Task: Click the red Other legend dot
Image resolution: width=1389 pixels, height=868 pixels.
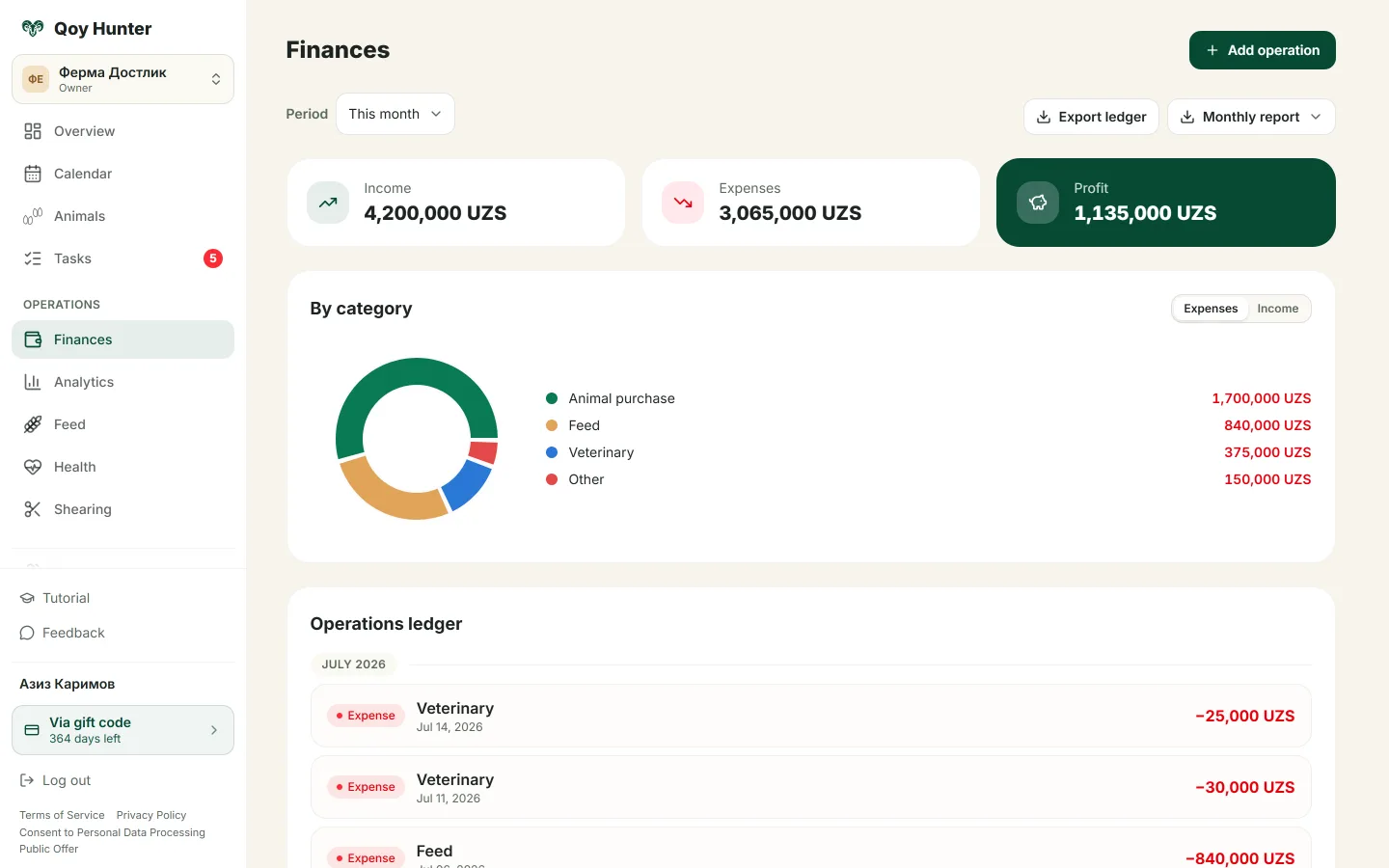Action: pos(552,479)
